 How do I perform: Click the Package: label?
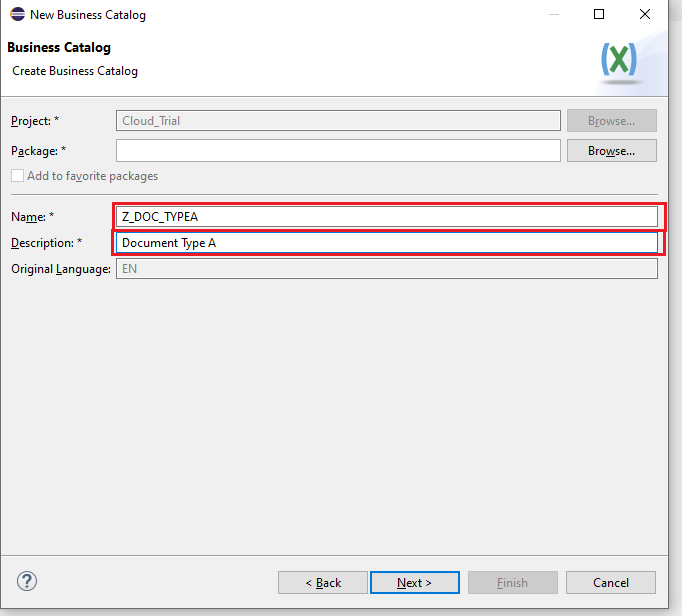click(38, 151)
